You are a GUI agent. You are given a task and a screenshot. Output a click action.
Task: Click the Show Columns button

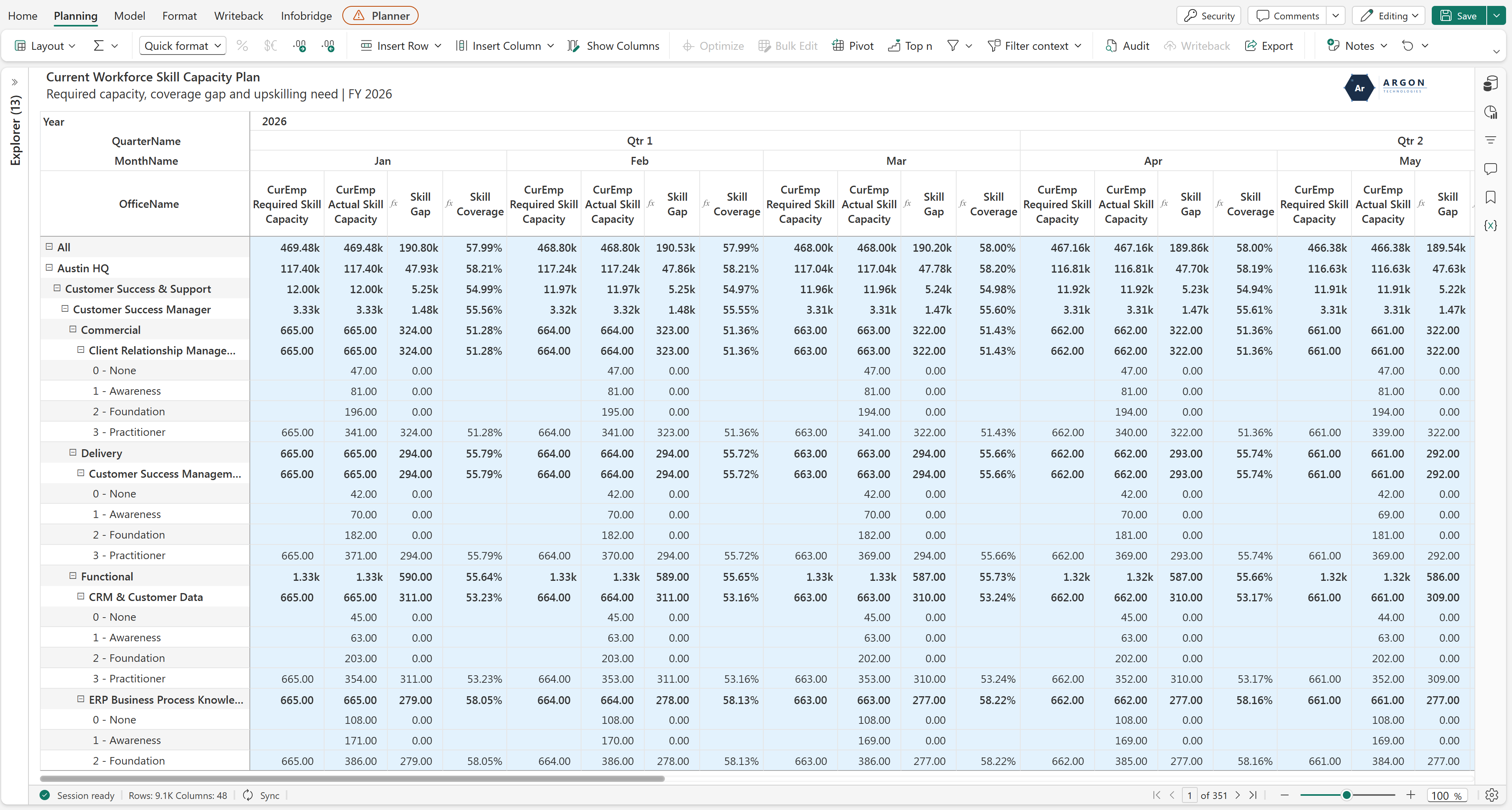pyautogui.click(x=613, y=46)
